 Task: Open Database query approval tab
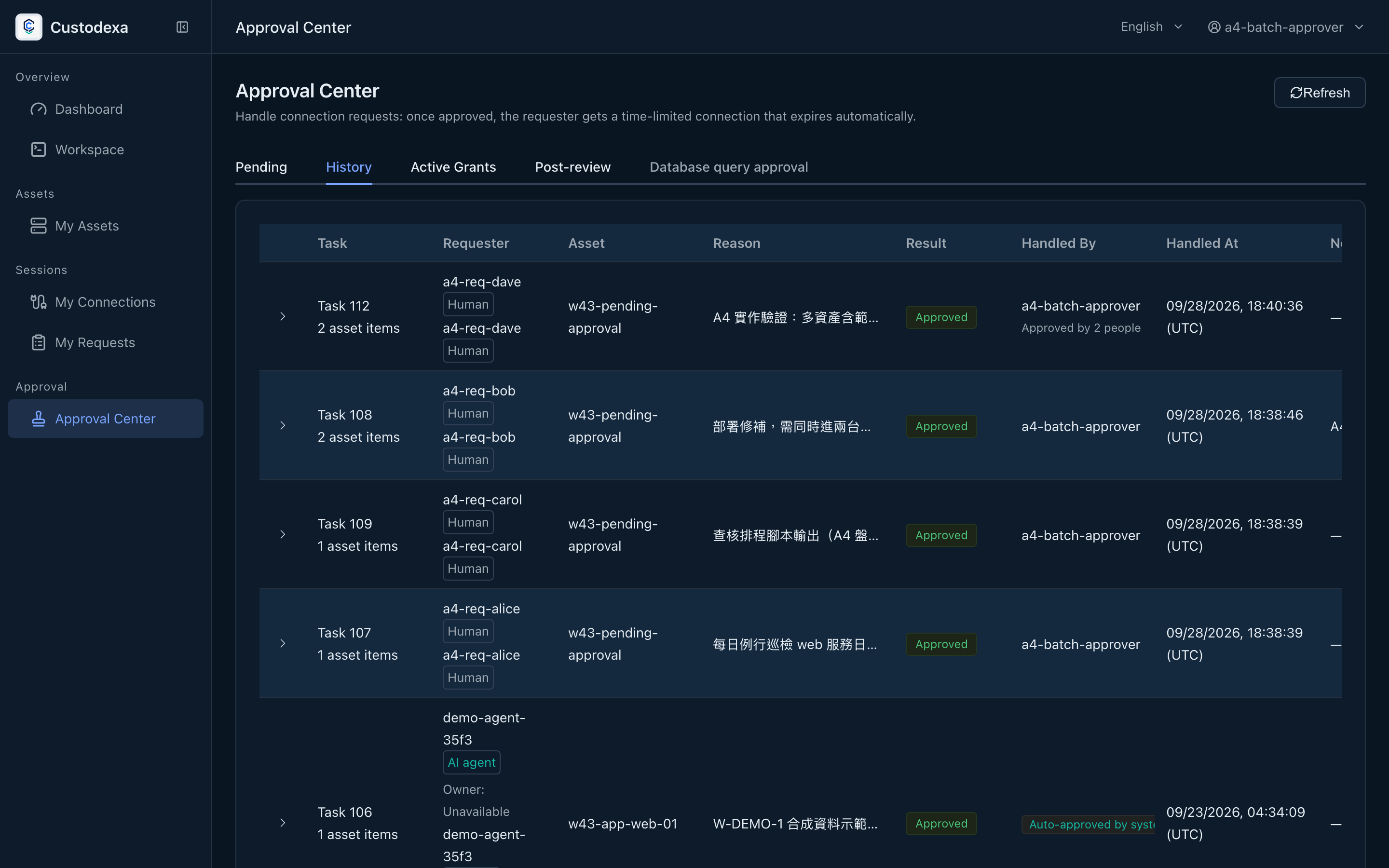(728, 167)
